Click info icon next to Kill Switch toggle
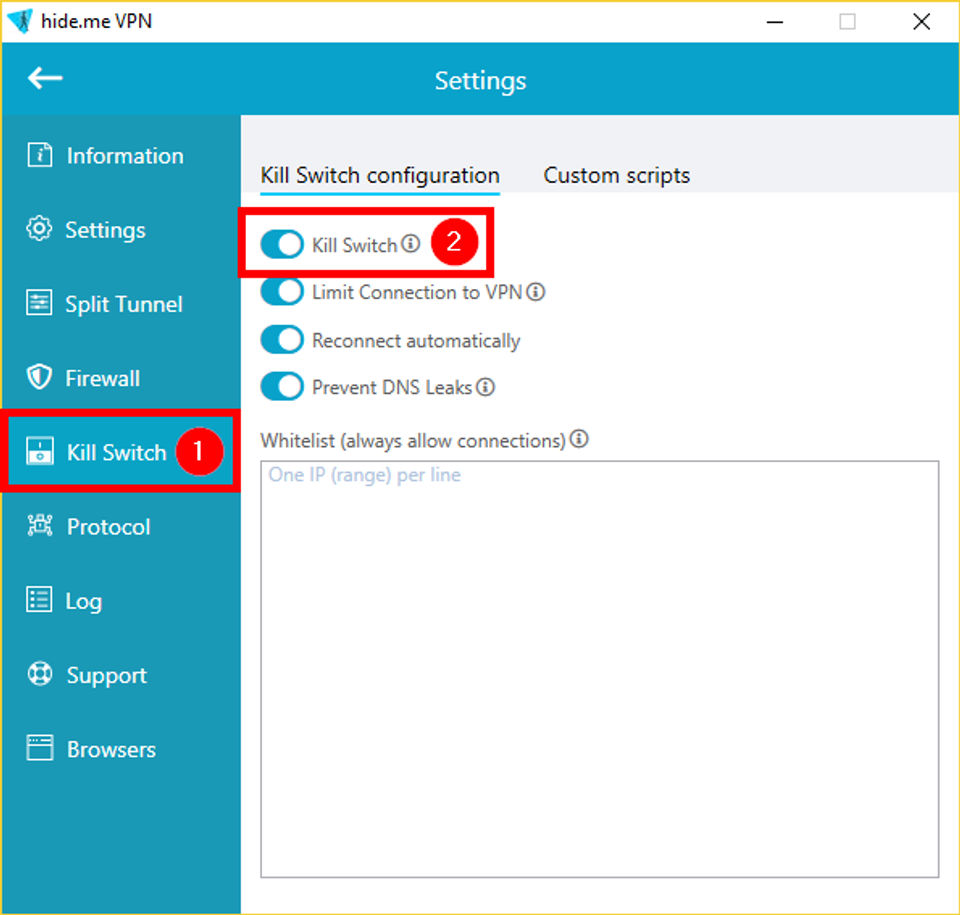Image resolution: width=960 pixels, height=915 pixels. [411, 244]
